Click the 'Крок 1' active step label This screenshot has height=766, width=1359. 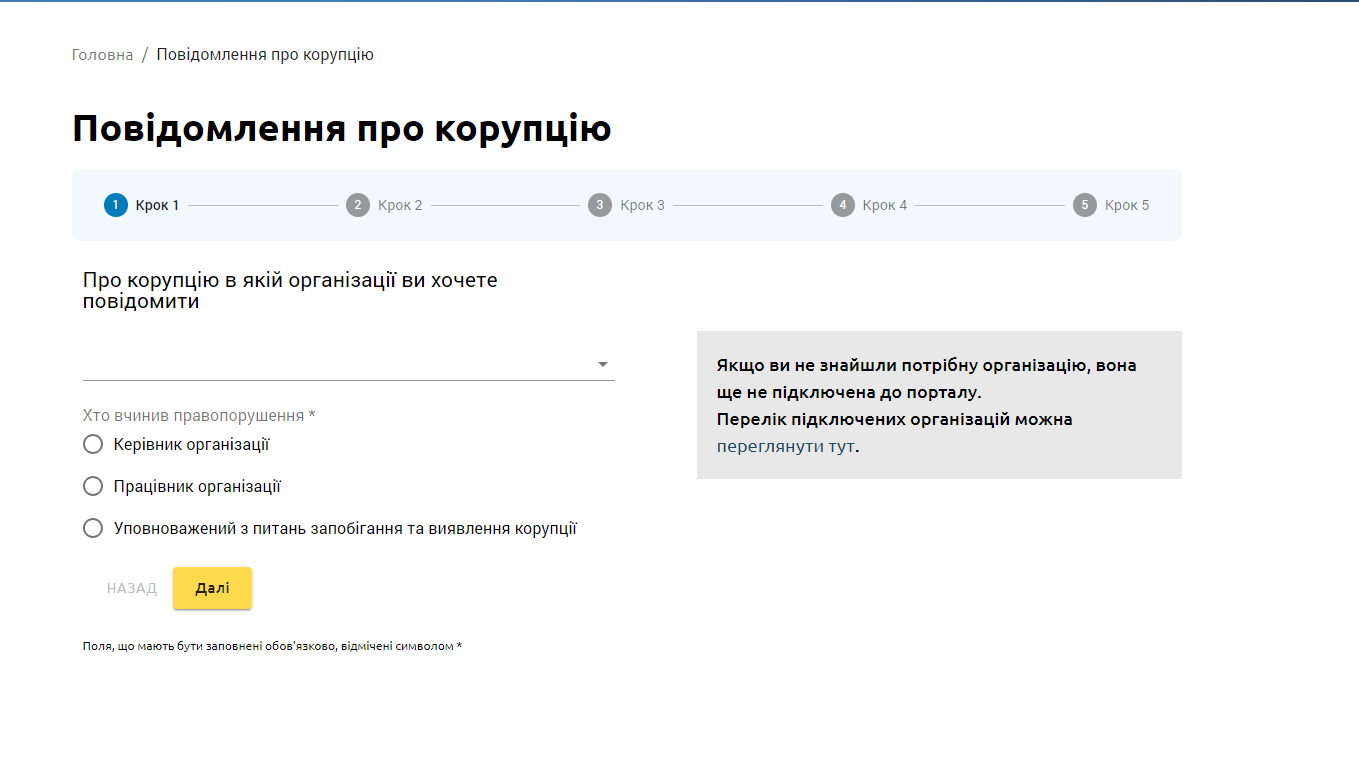tap(157, 205)
